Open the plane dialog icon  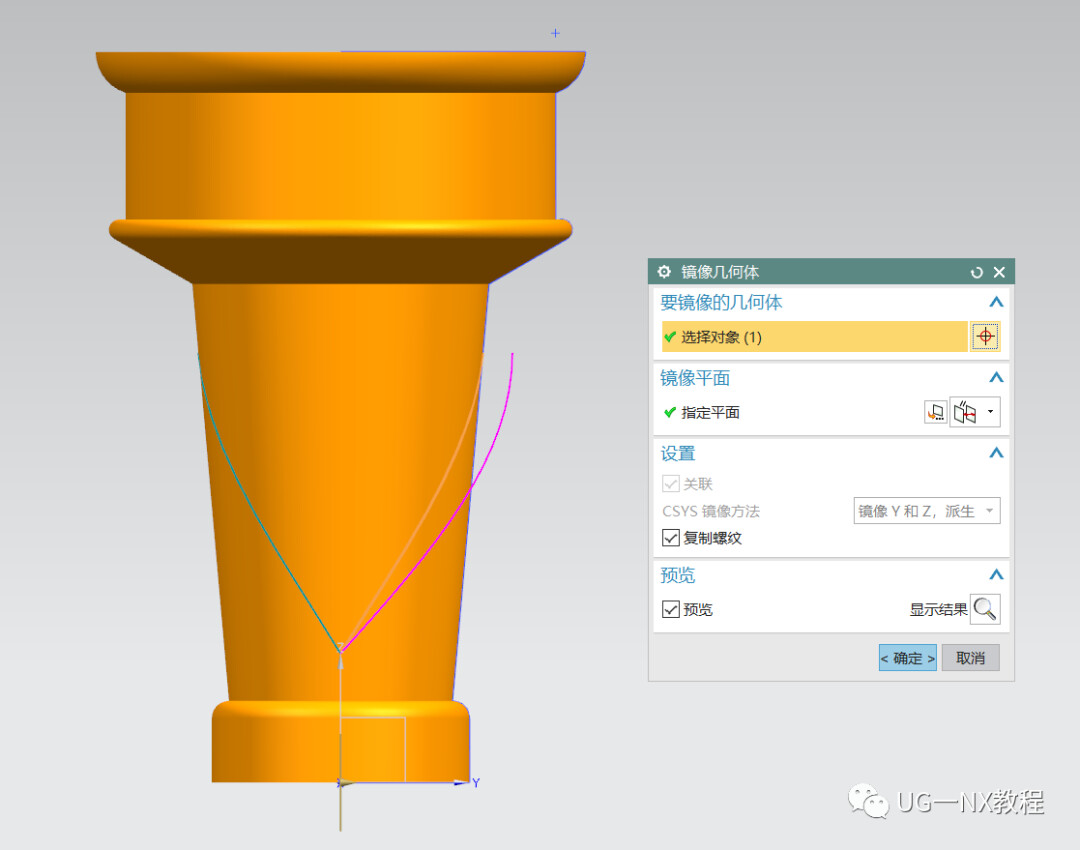point(935,413)
